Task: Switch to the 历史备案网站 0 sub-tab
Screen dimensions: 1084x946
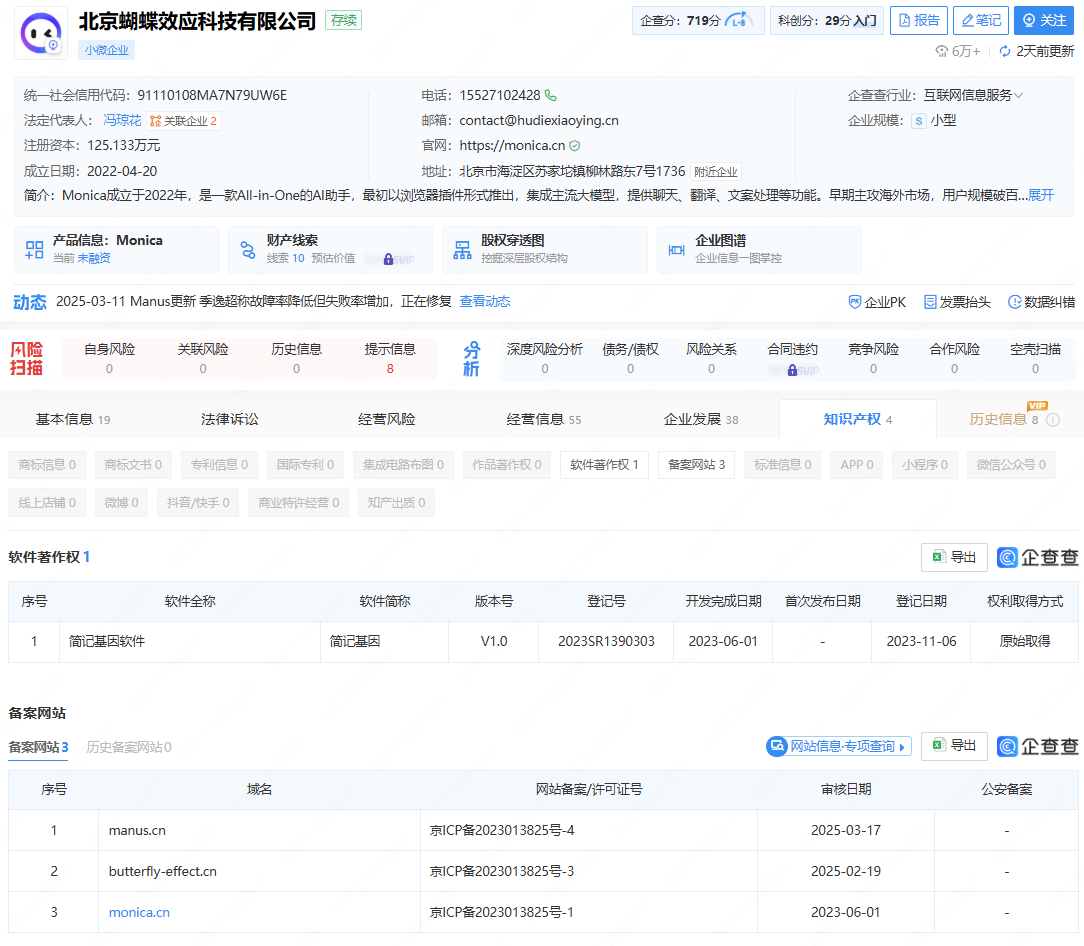Action: point(129,748)
